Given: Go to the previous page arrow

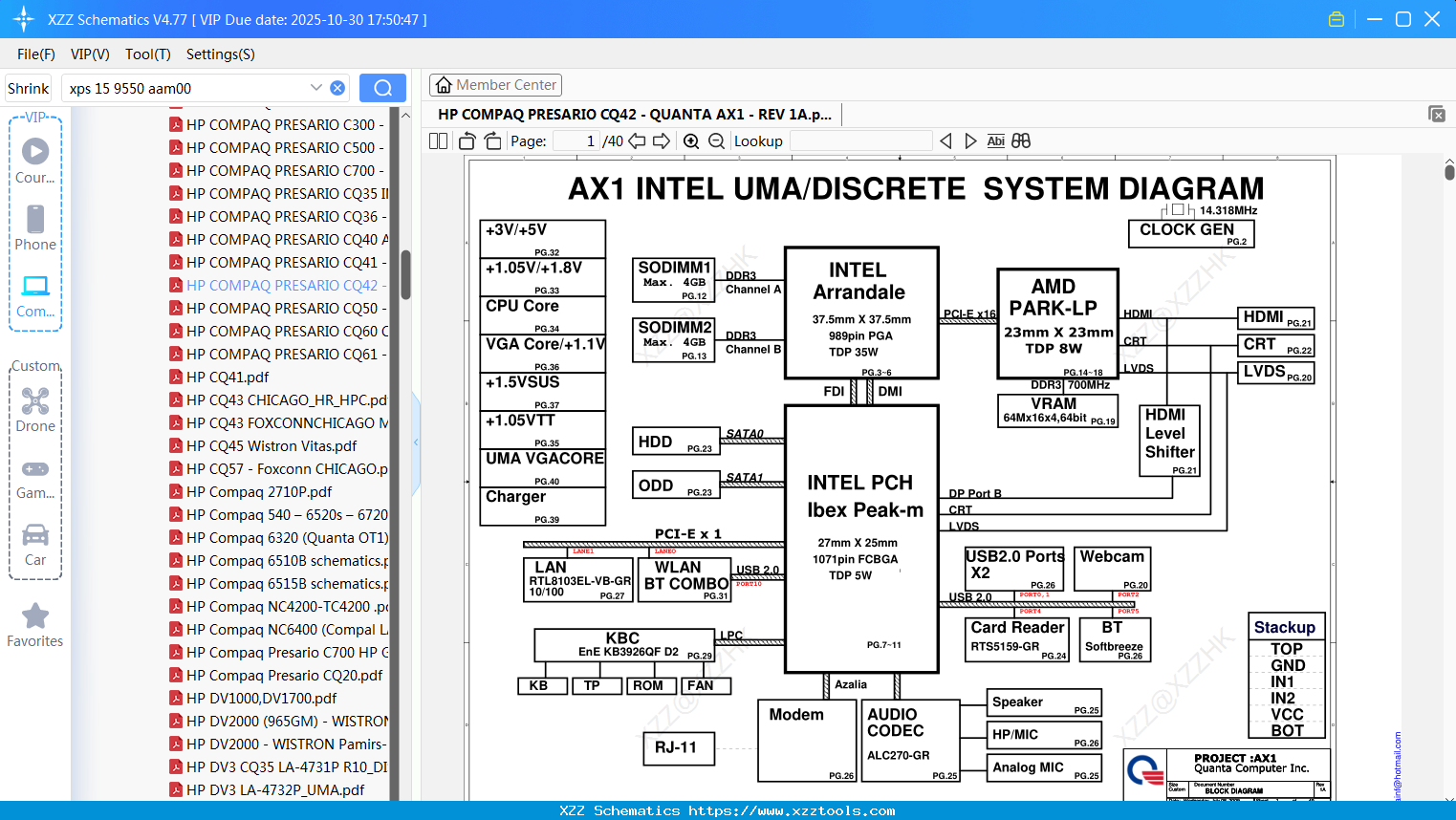Looking at the screenshot, I should [637, 141].
